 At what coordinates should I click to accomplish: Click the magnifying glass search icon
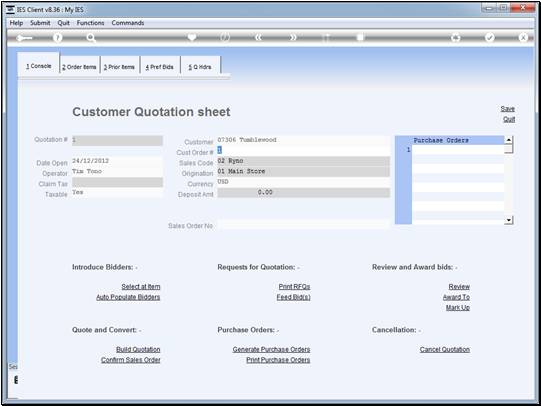click(91, 38)
